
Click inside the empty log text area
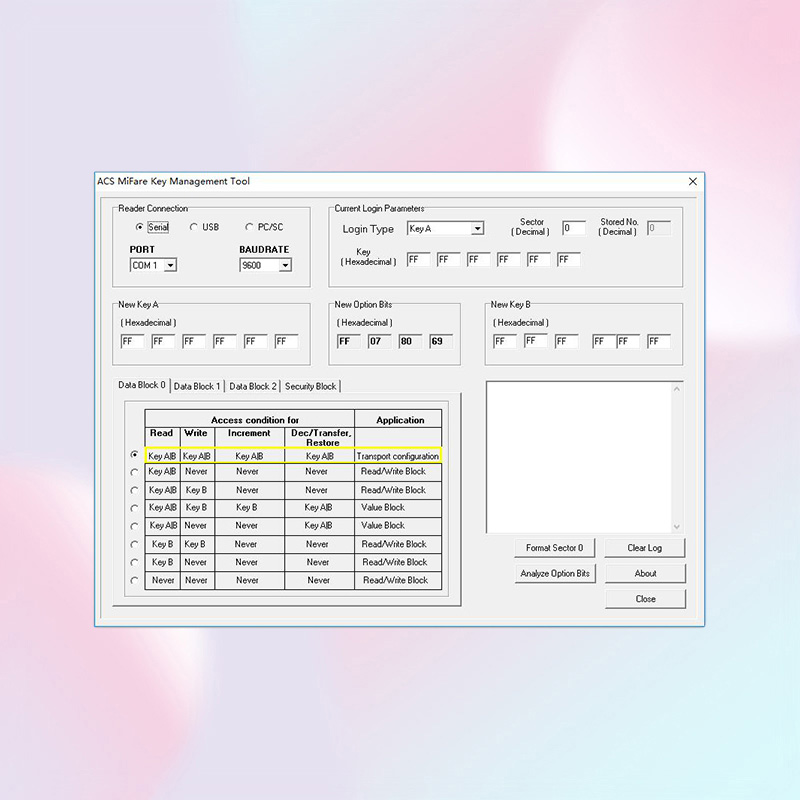pos(579,457)
